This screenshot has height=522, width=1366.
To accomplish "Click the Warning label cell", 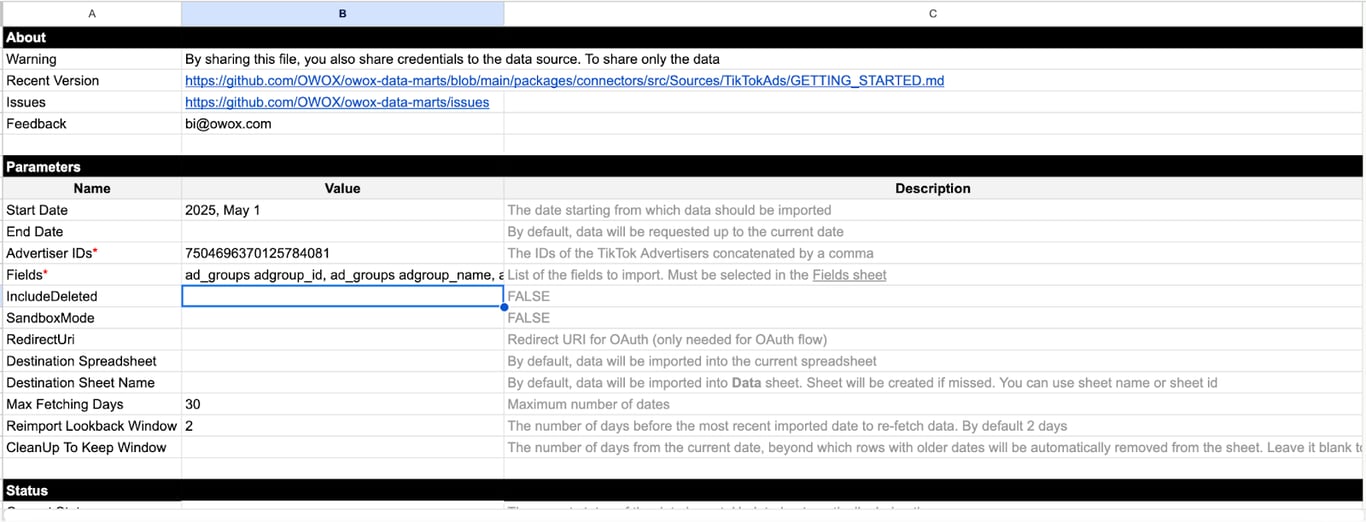I will point(92,59).
